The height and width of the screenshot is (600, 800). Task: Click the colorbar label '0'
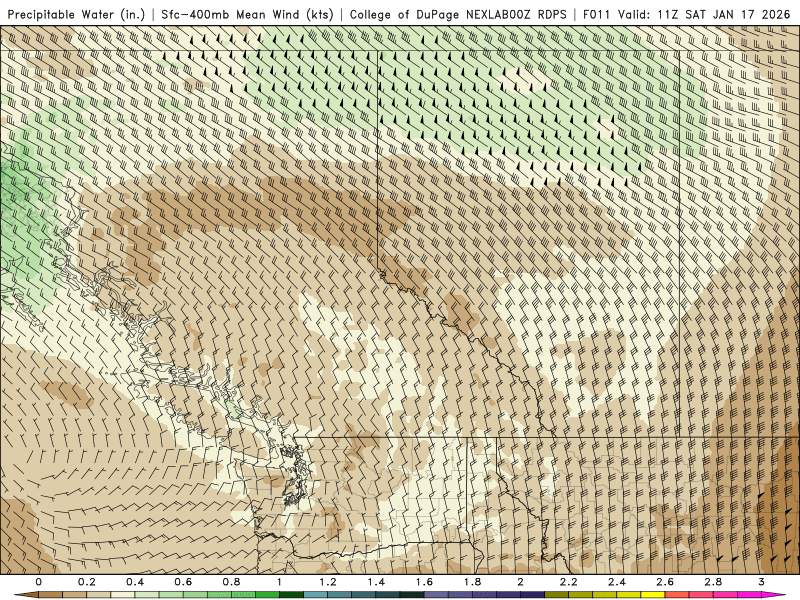click(39, 582)
